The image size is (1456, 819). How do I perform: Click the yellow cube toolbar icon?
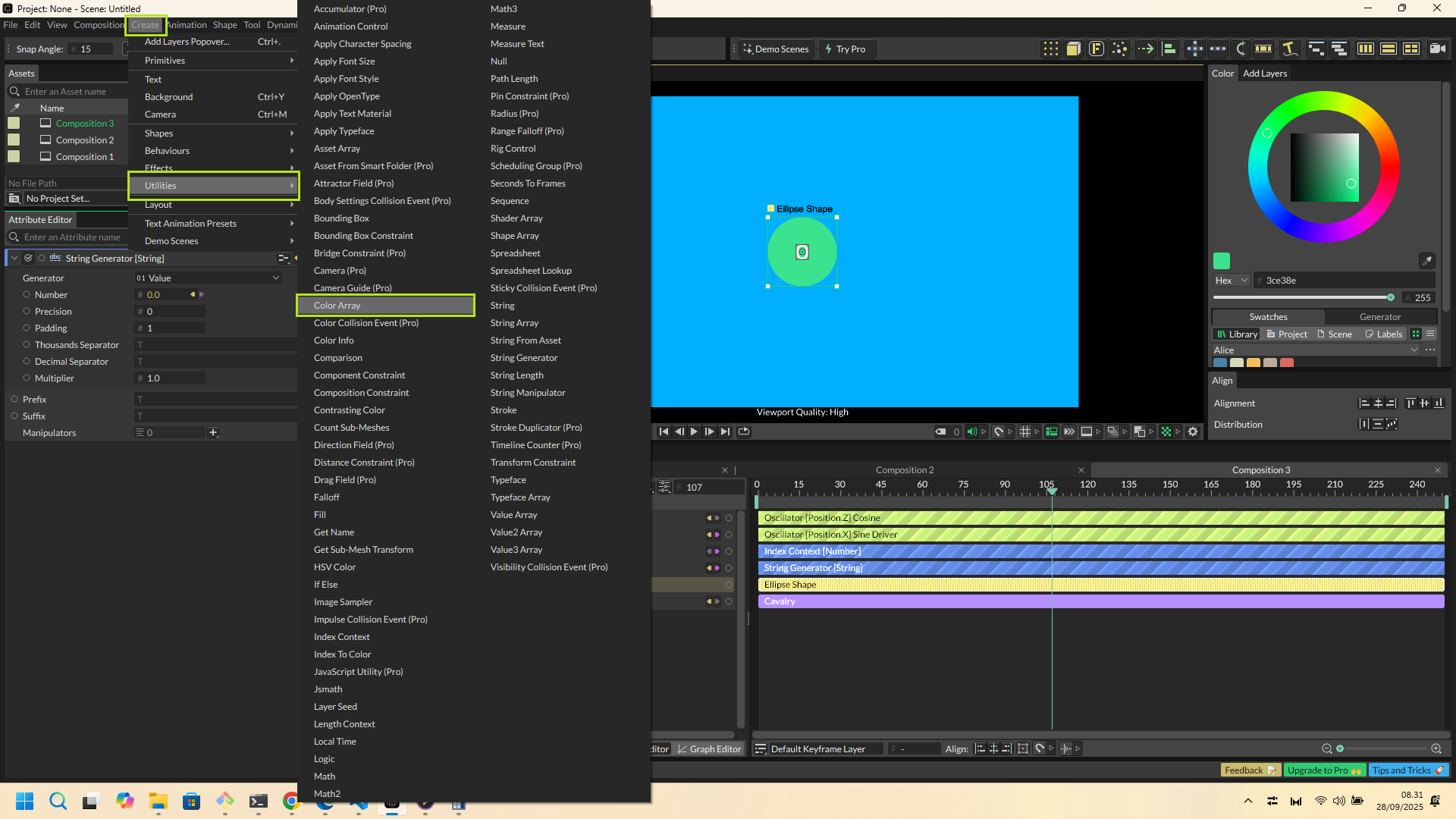pyautogui.click(x=1073, y=49)
